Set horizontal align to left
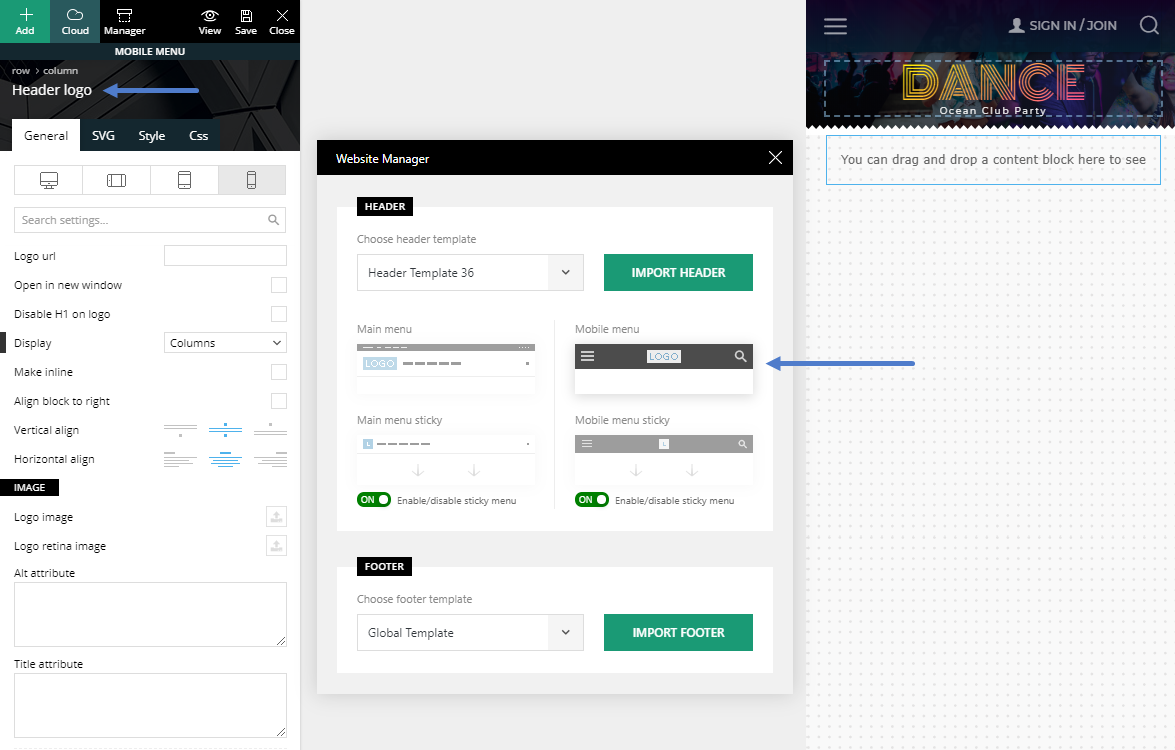 [x=180, y=459]
